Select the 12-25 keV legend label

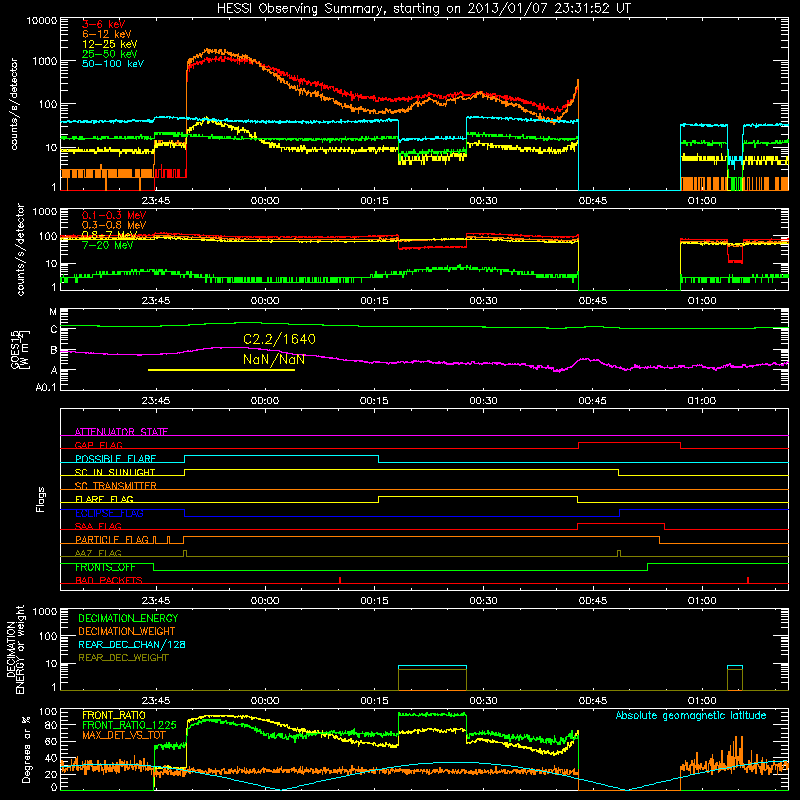109,44
